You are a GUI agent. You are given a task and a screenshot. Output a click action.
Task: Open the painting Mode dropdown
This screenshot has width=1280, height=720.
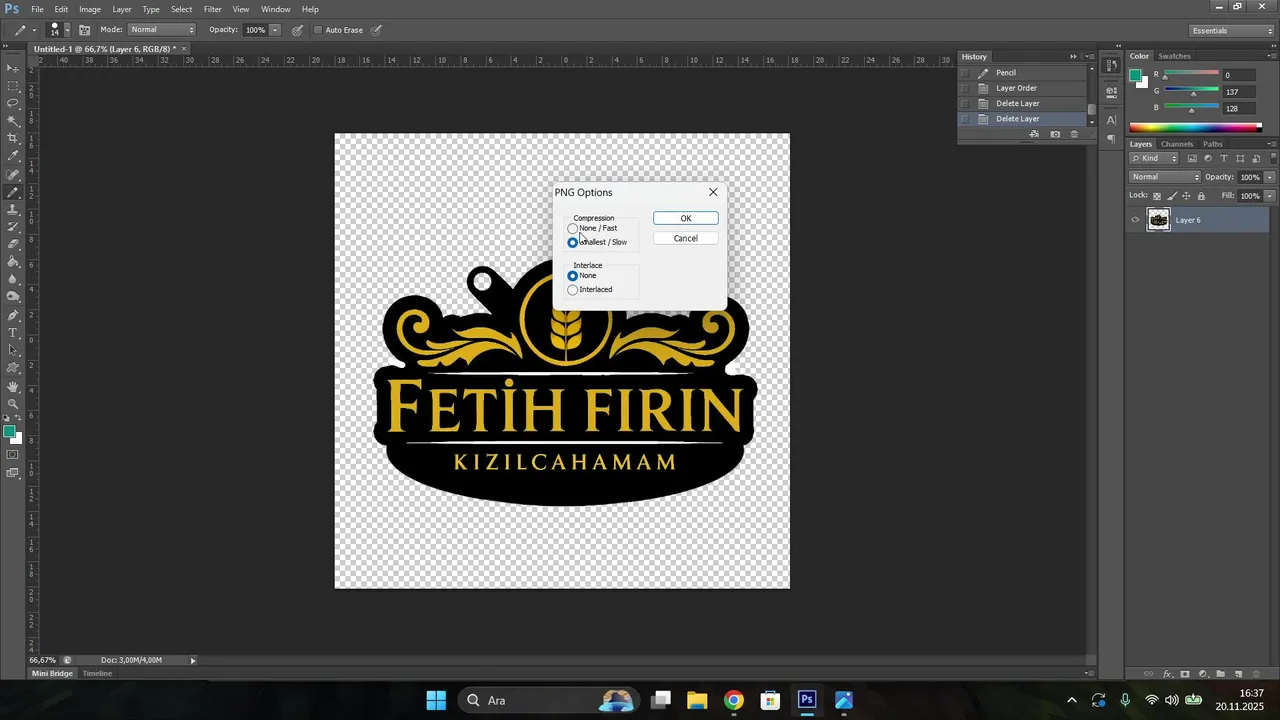162,30
